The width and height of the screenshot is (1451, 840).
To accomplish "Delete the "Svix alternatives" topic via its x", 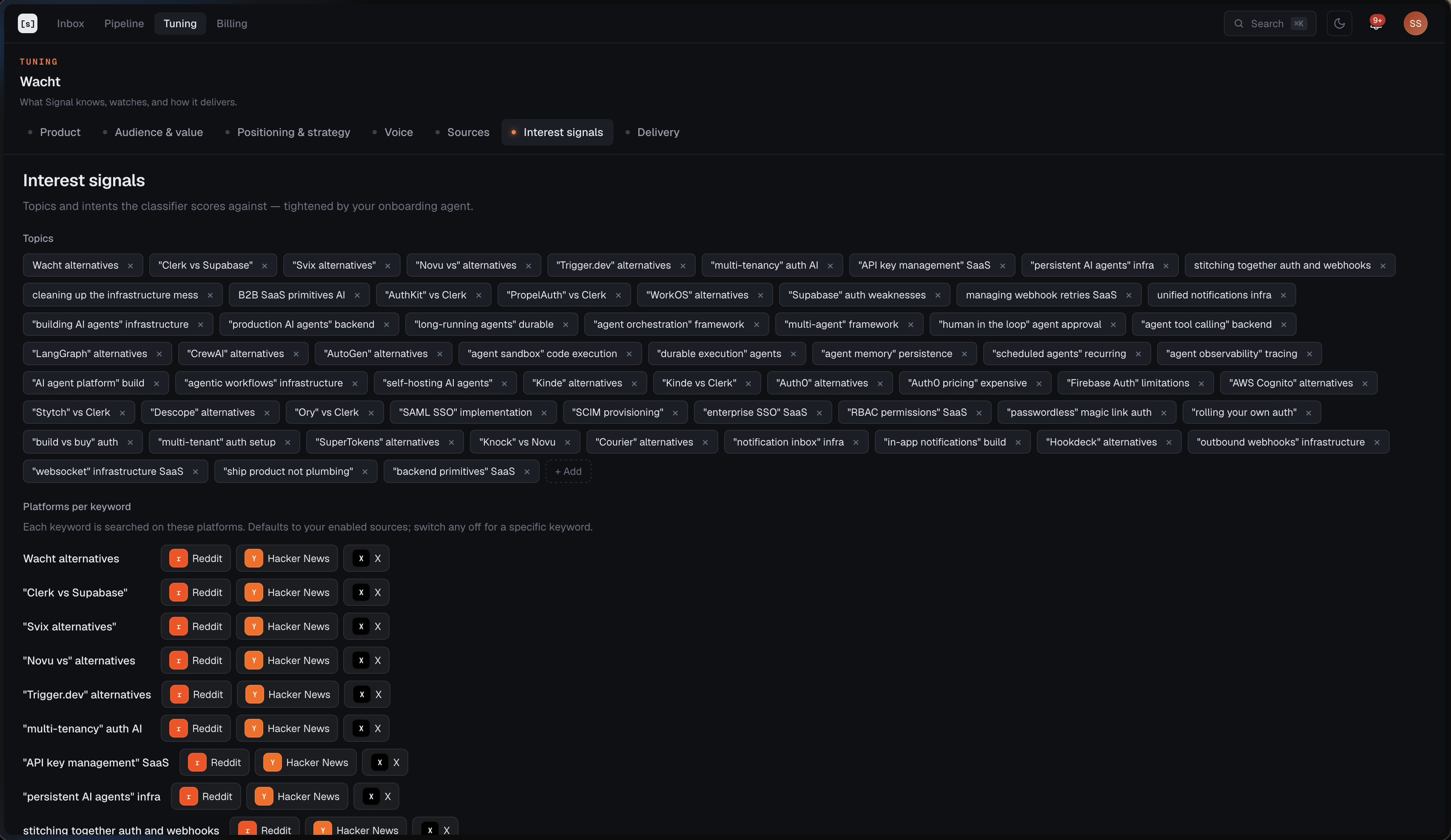I will pos(388,266).
